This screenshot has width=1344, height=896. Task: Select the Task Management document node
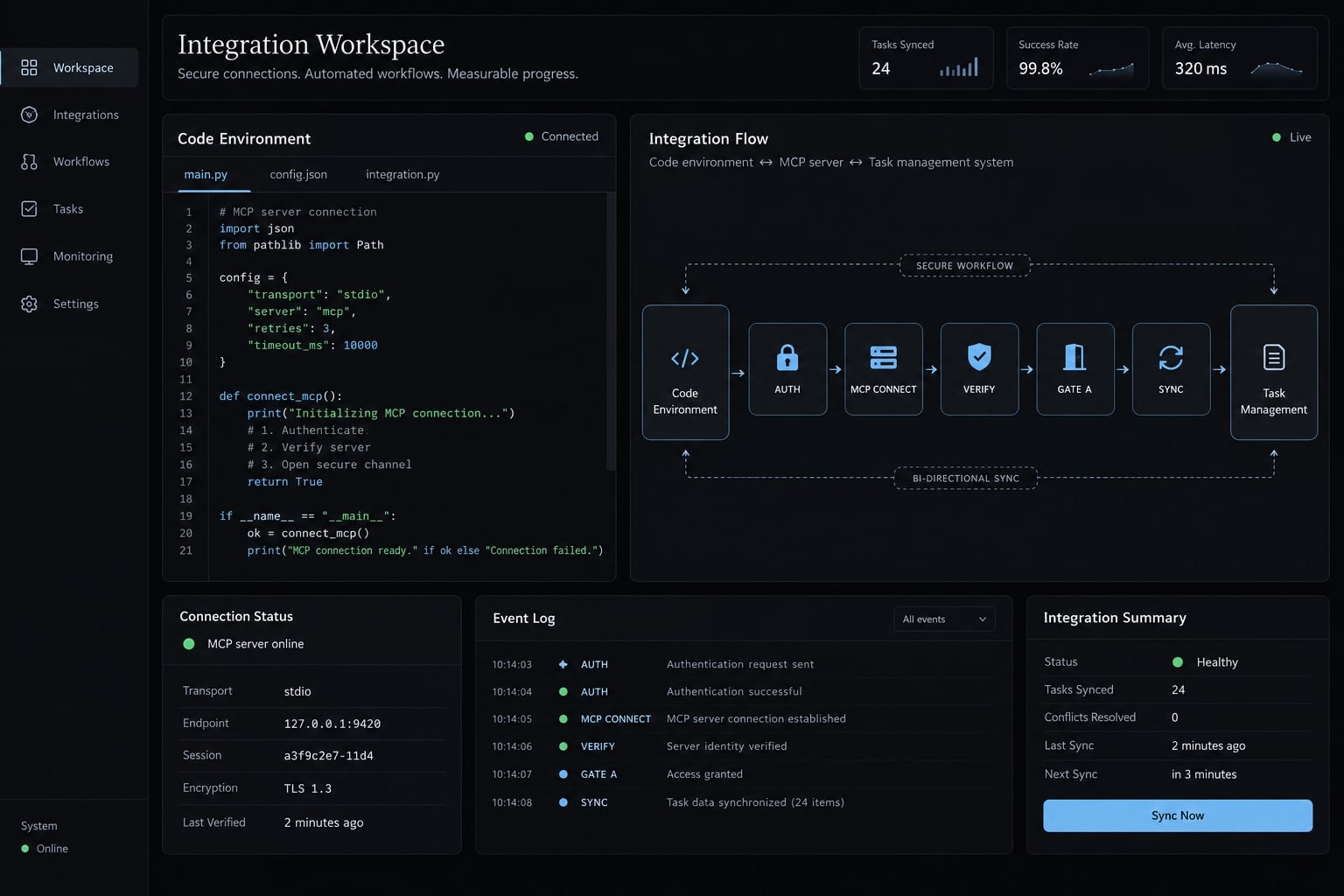pyautogui.click(x=1274, y=372)
